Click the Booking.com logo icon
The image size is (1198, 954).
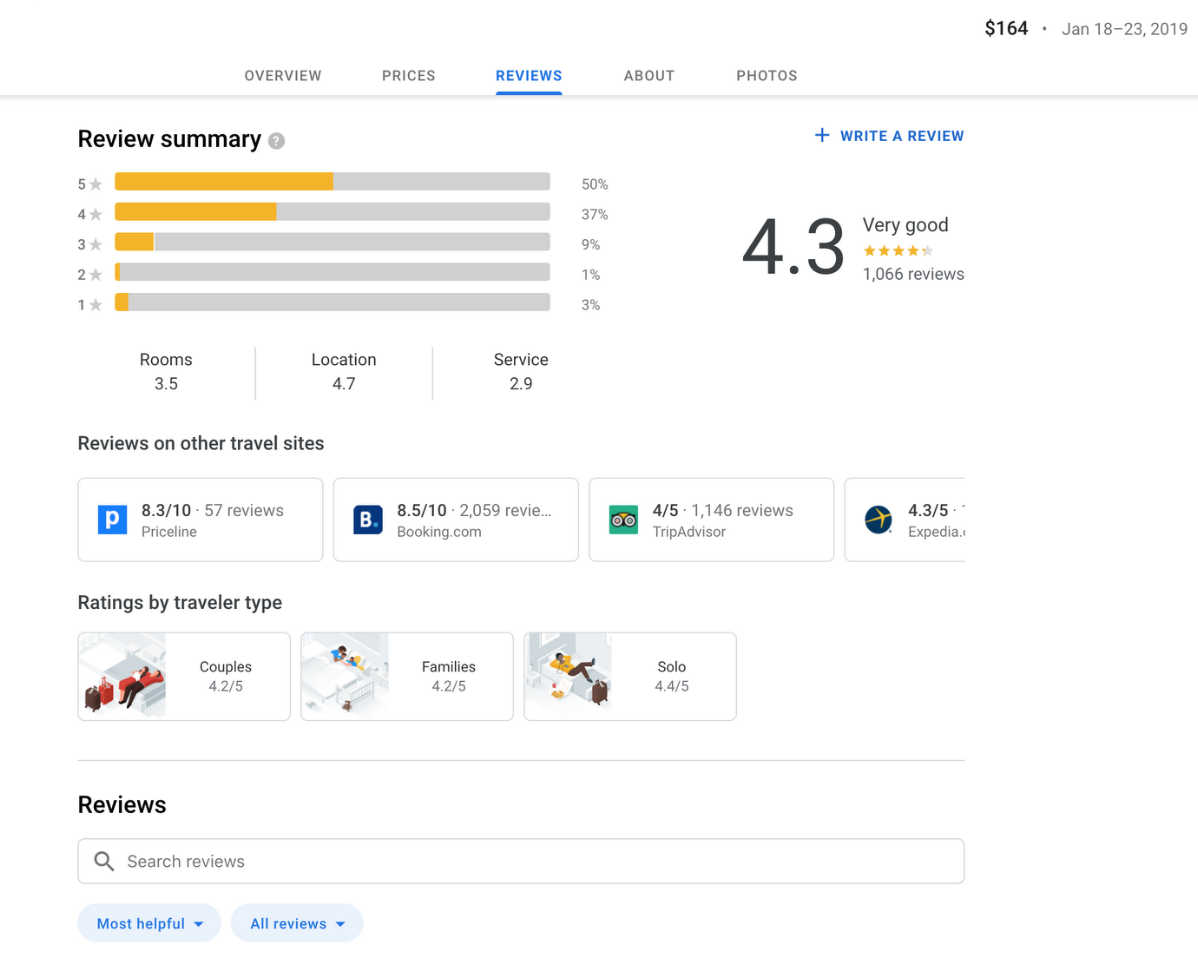click(368, 520)
